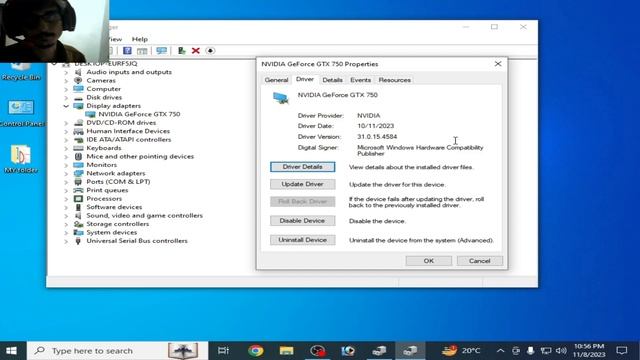This screenshot has height=360, width=640.
Task: Select Mice and other pointing devices
Action: (x=140, y=156)
